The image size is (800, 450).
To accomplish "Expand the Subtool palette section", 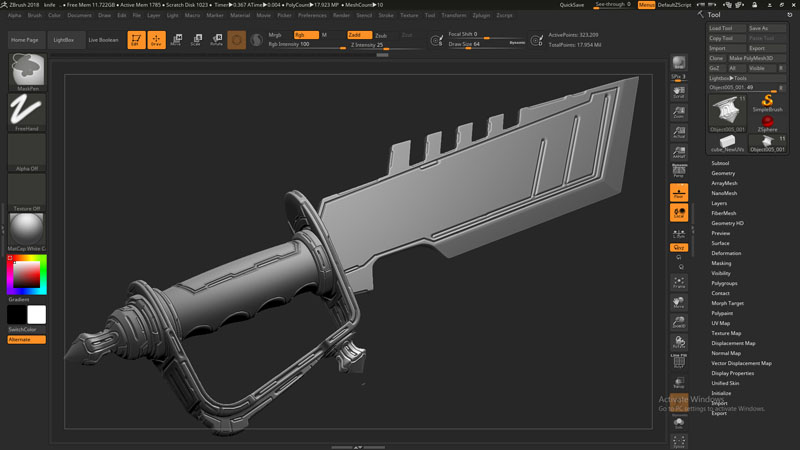I will coord(720,163).
